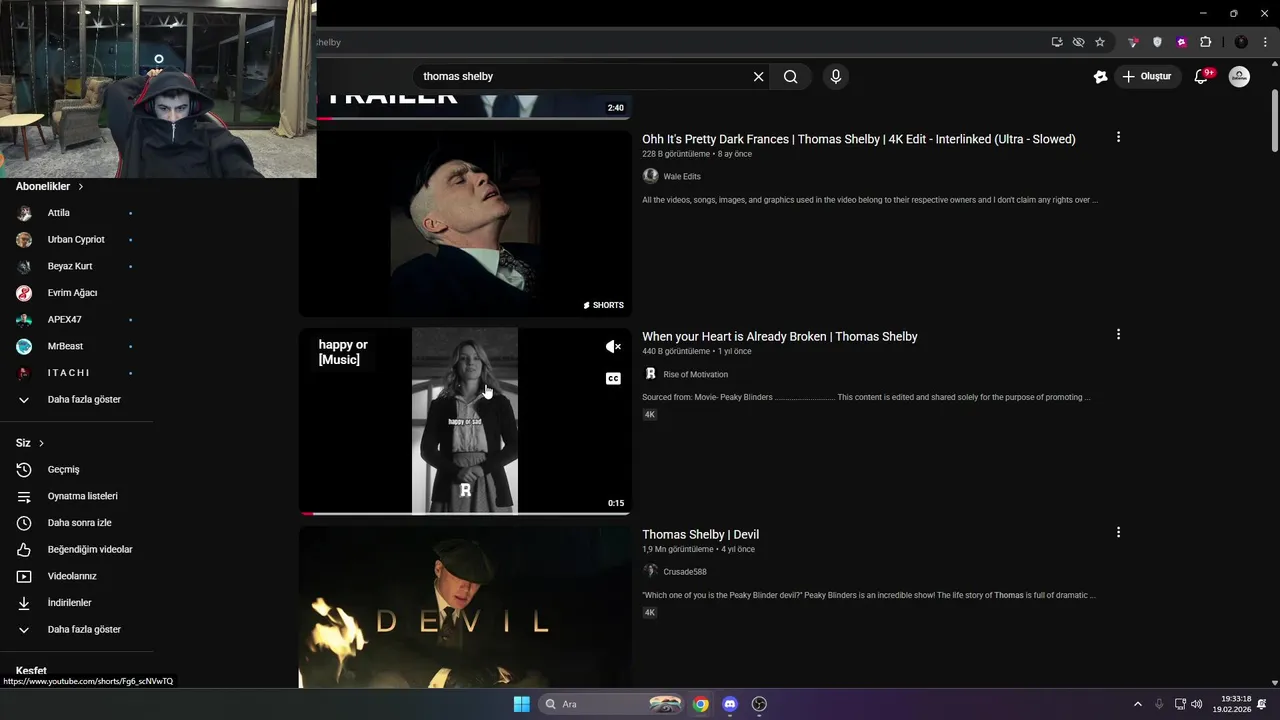Open the DEVIL video thumbnail
The width and height of the screenshot is (1280, 720).
[465, 607]
